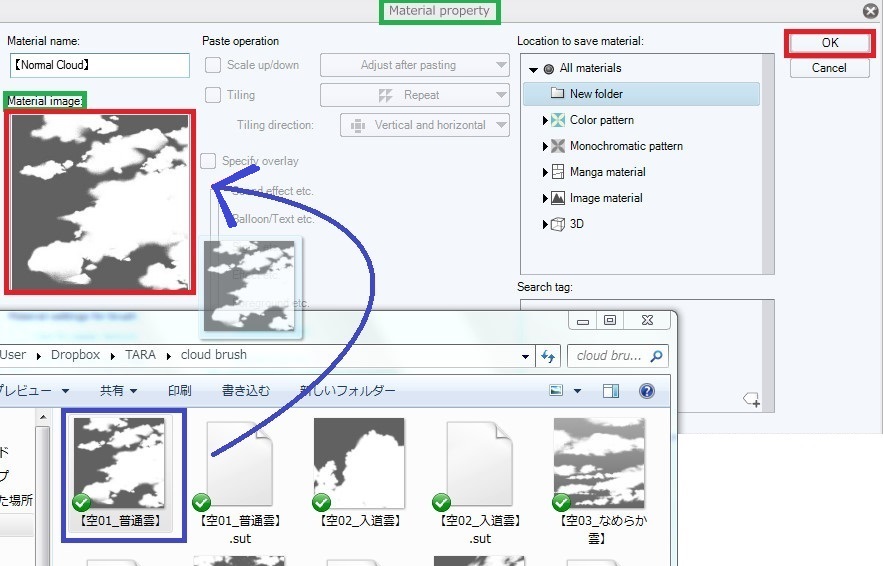Open the Vertical and horizontal direction dropdown
Screen dimensions: 883x566
[425, 125]
